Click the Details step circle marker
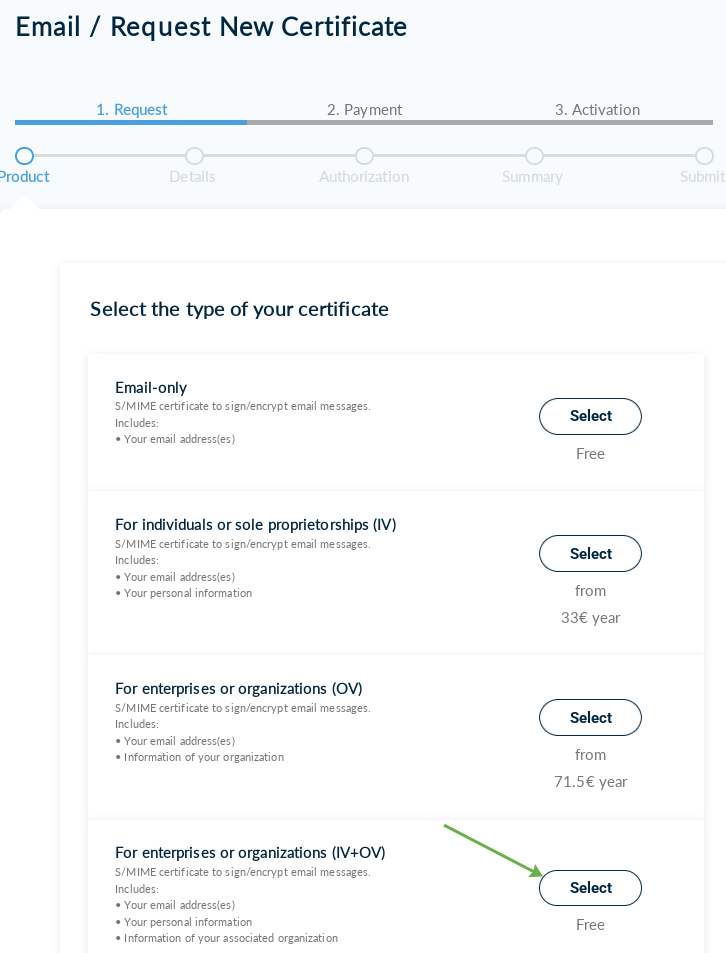 [x=194, y=156]
